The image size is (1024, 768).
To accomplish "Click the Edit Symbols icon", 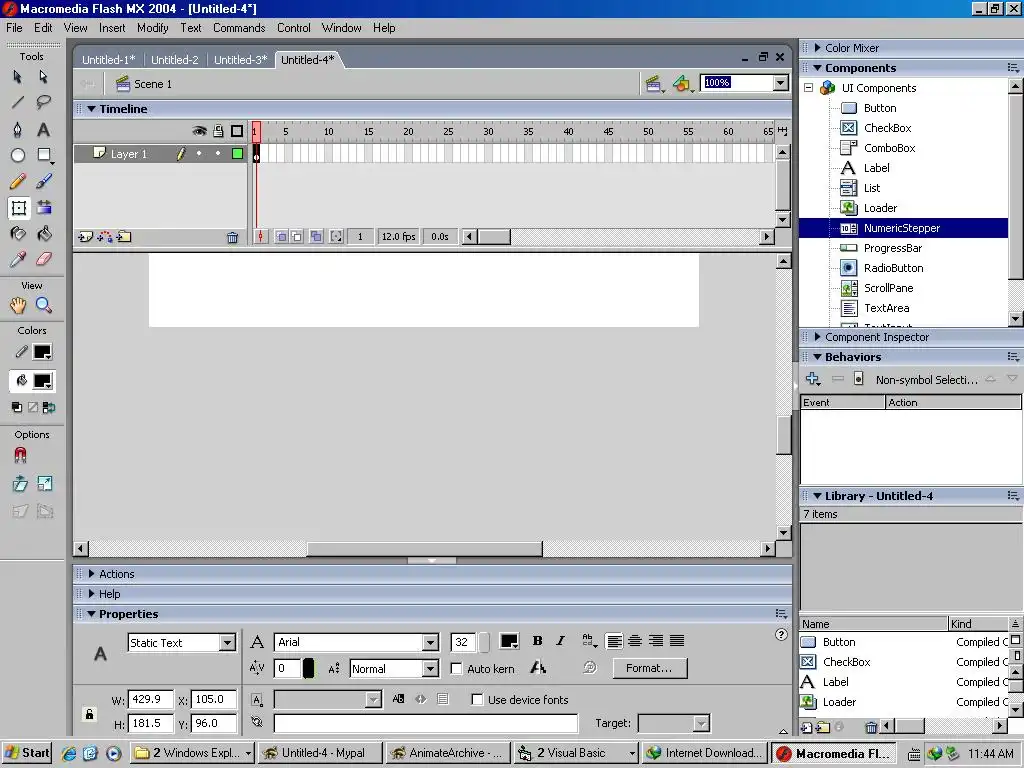I will point(682,84).
